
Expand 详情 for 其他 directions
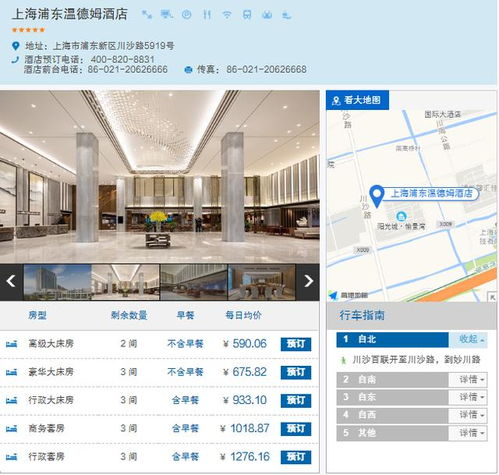468,433
